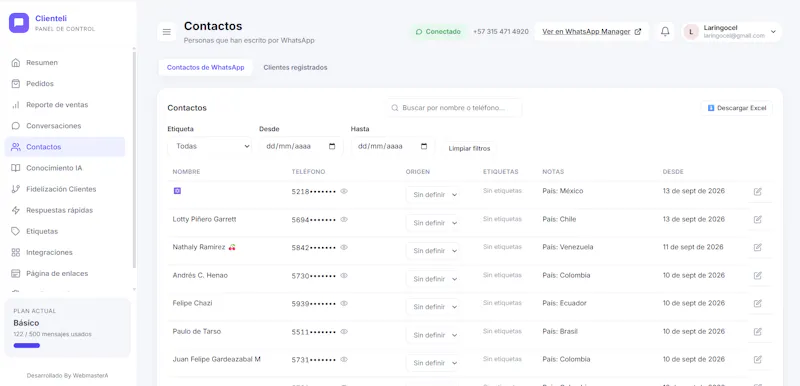Go to Pedidos in the sidebar
Screen dimensions: 800x386
(64, 84)
